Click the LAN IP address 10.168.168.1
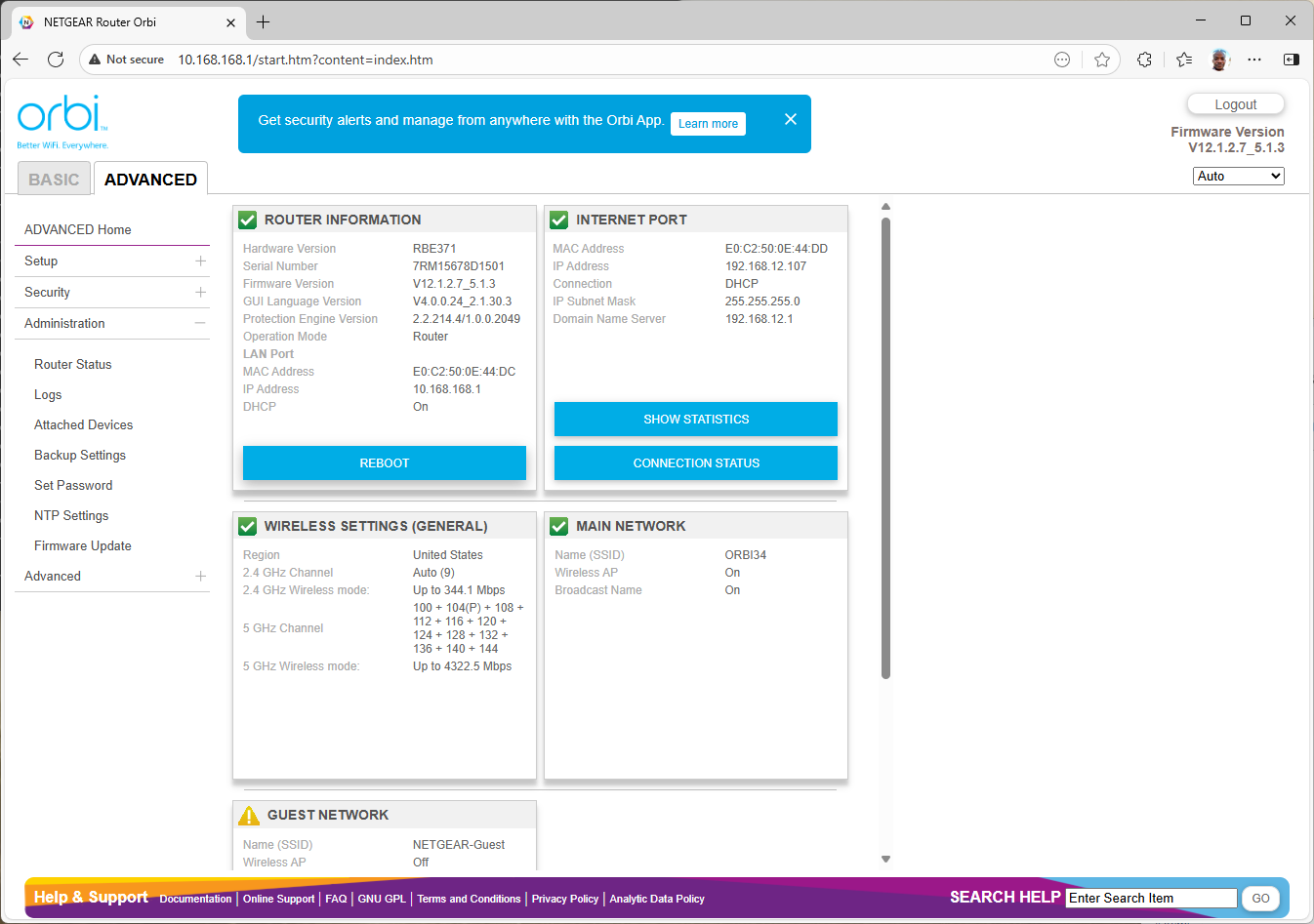 tap(447, 389)
